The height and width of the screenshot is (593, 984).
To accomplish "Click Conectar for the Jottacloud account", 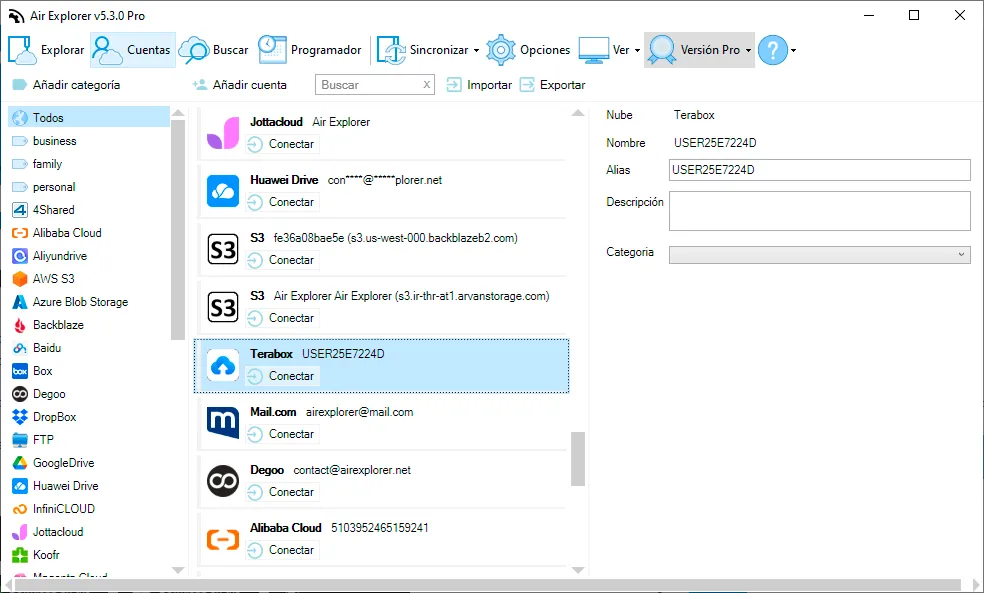I will [282, 144].
